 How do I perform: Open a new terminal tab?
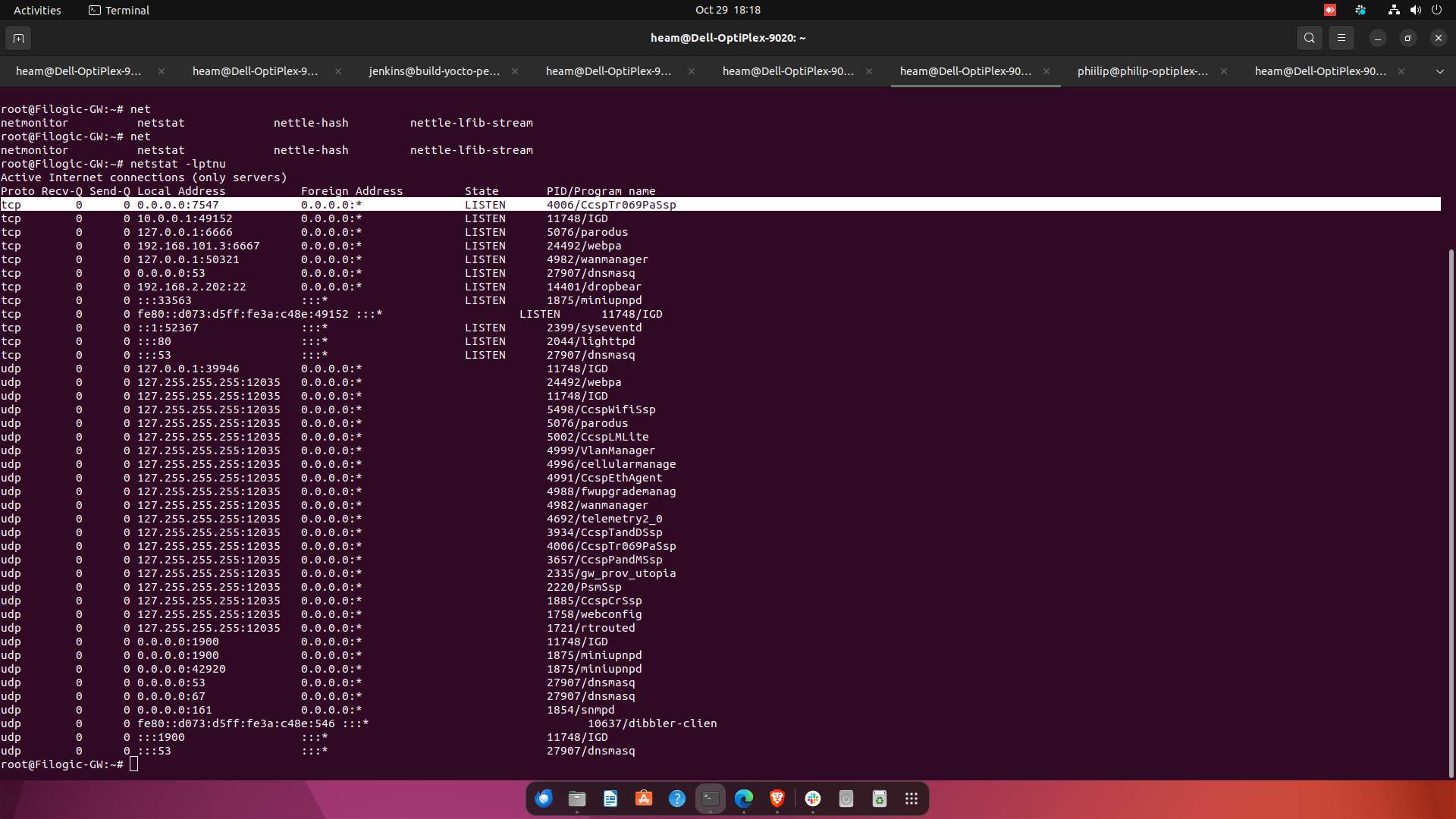point(18,38)
